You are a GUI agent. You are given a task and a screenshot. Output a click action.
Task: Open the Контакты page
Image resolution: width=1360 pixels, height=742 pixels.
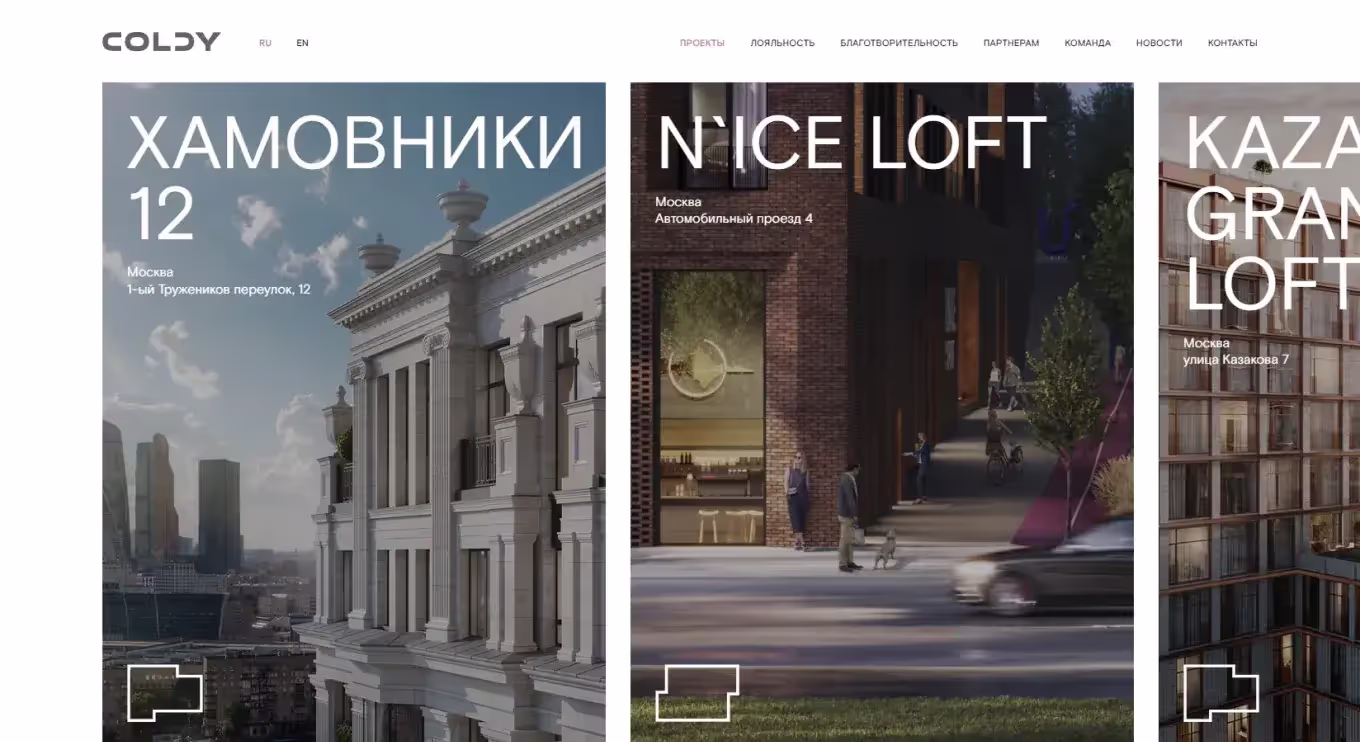[1232, 43]
